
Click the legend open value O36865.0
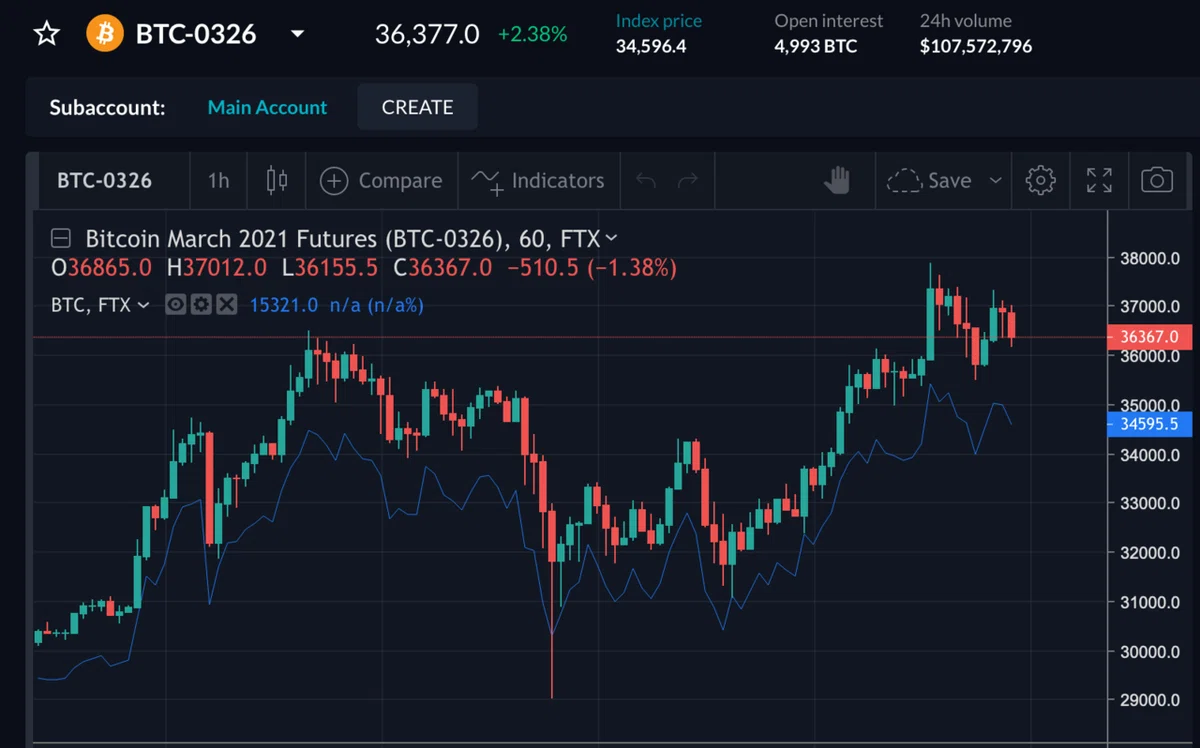[101, 268]
